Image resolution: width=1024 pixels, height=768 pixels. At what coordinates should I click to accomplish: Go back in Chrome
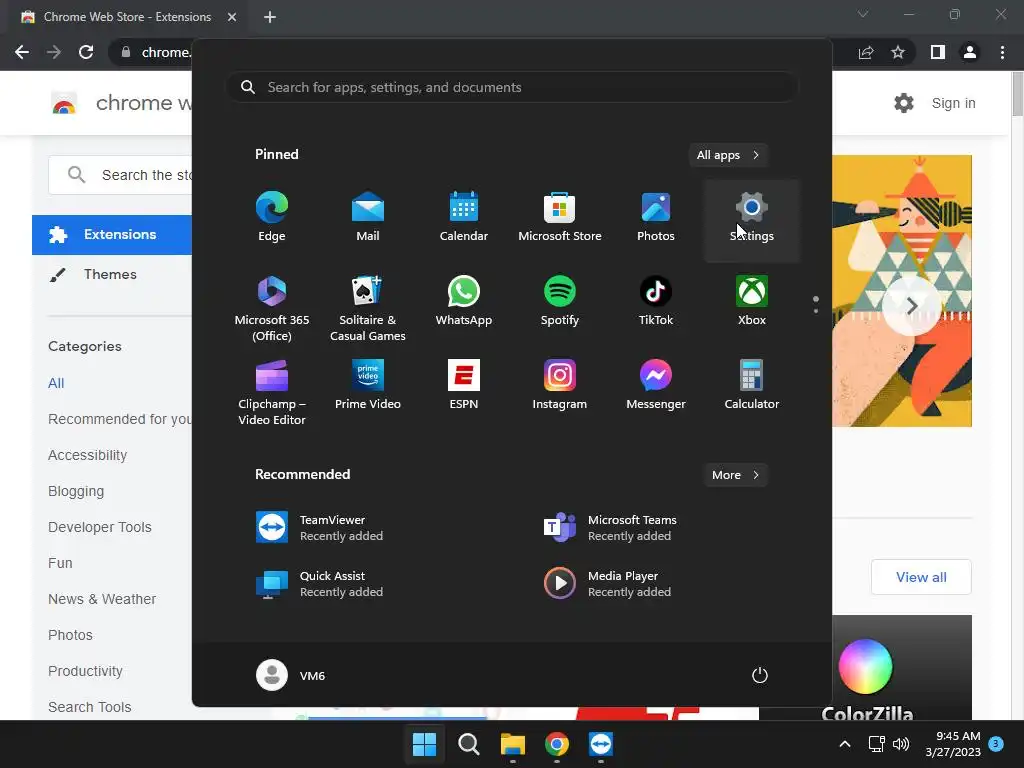pyautogui.click(x=22, y=52)
